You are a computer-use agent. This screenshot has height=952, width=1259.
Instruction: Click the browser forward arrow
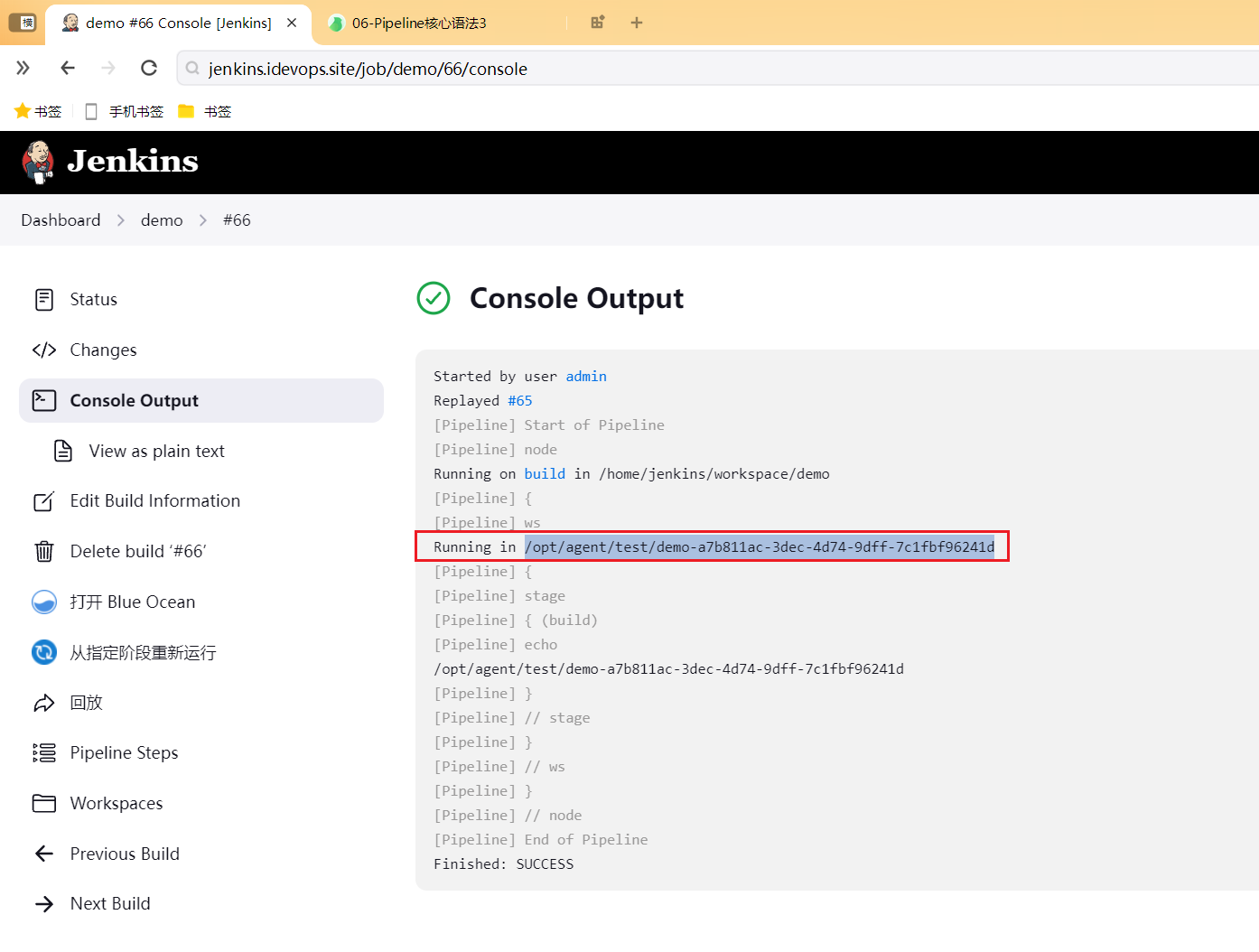pyautogui.click(x=108, y=68)
